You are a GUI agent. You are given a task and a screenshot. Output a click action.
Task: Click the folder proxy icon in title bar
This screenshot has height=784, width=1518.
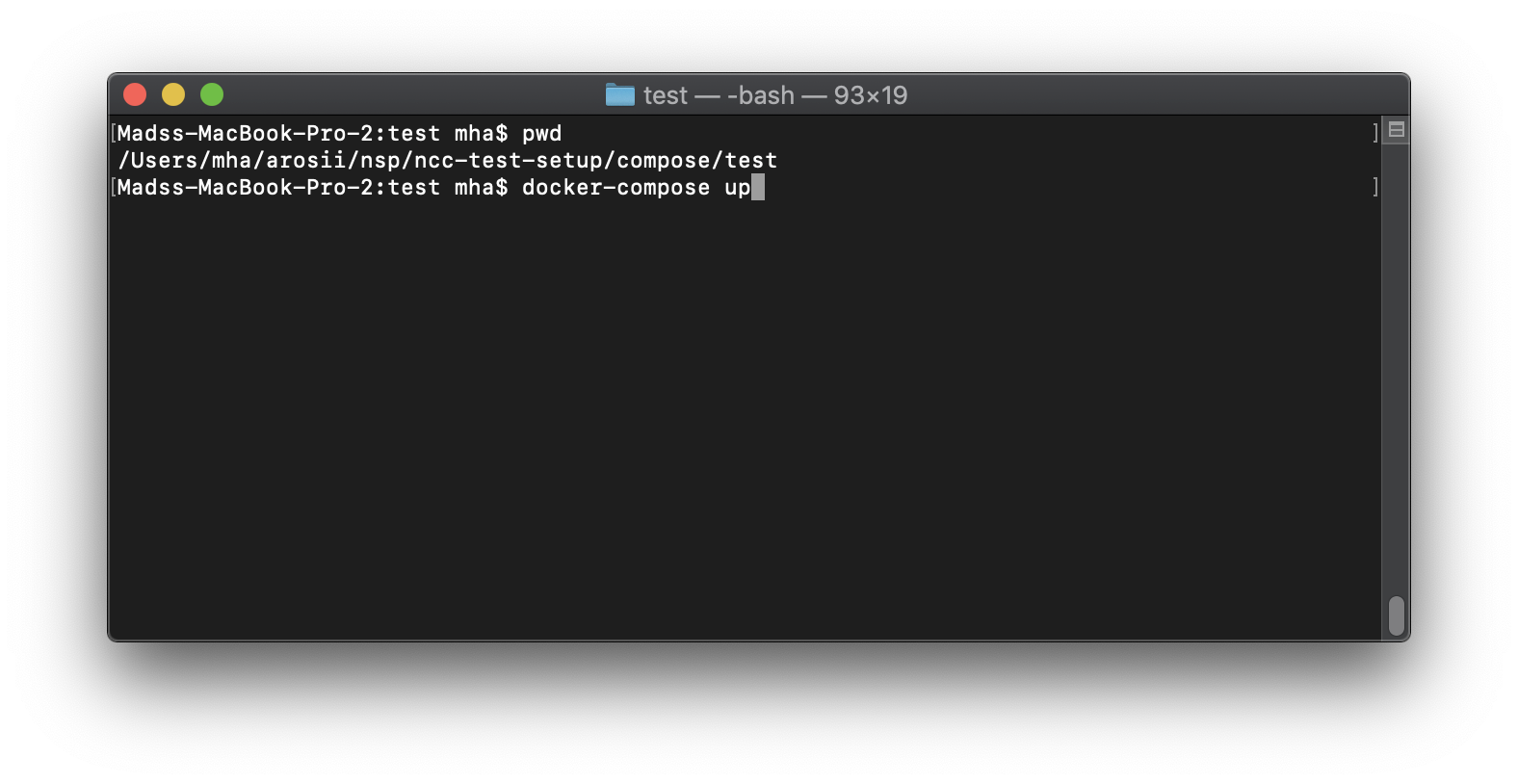[619, 94]
